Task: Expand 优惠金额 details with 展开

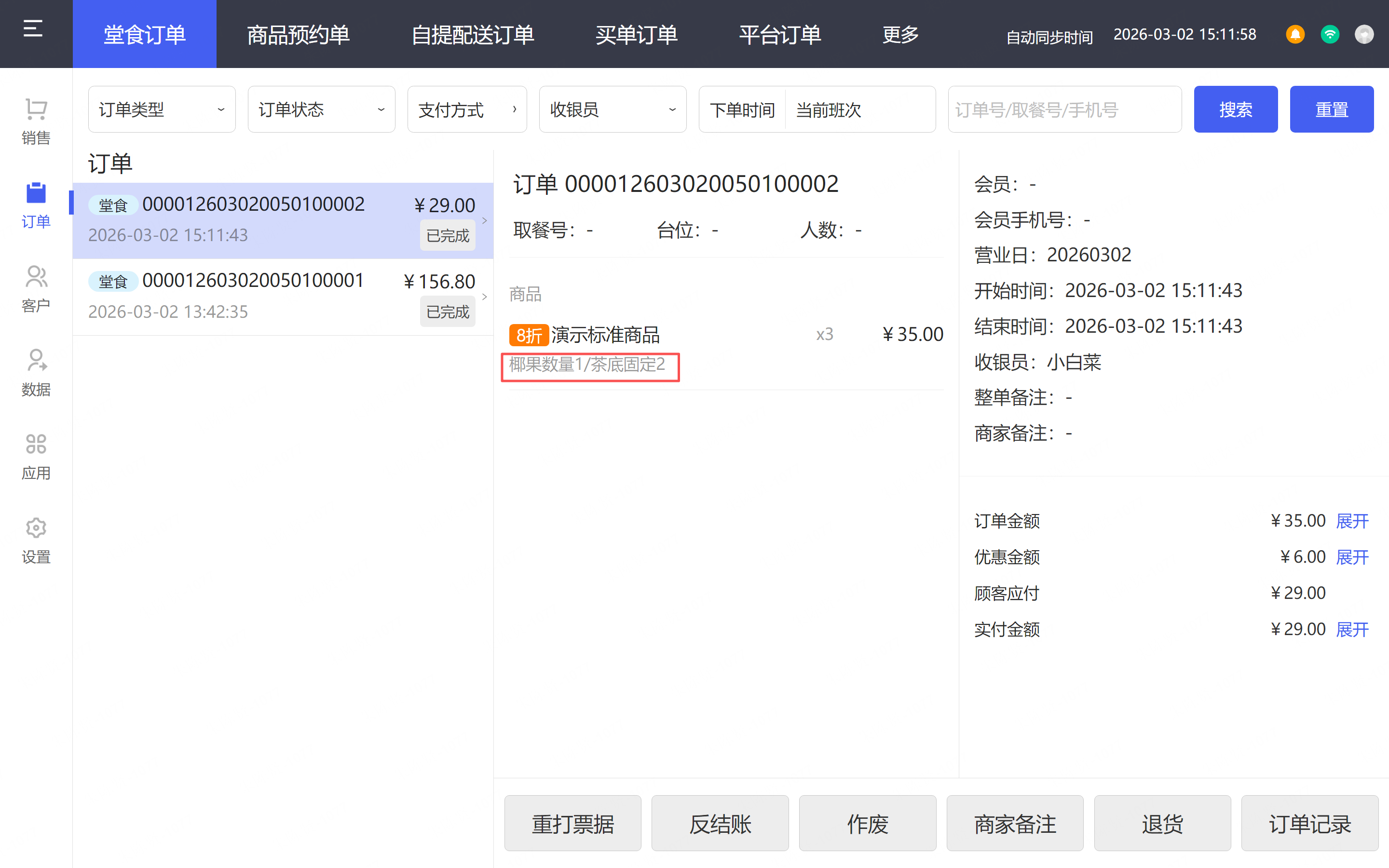Action: (1352, 557)
